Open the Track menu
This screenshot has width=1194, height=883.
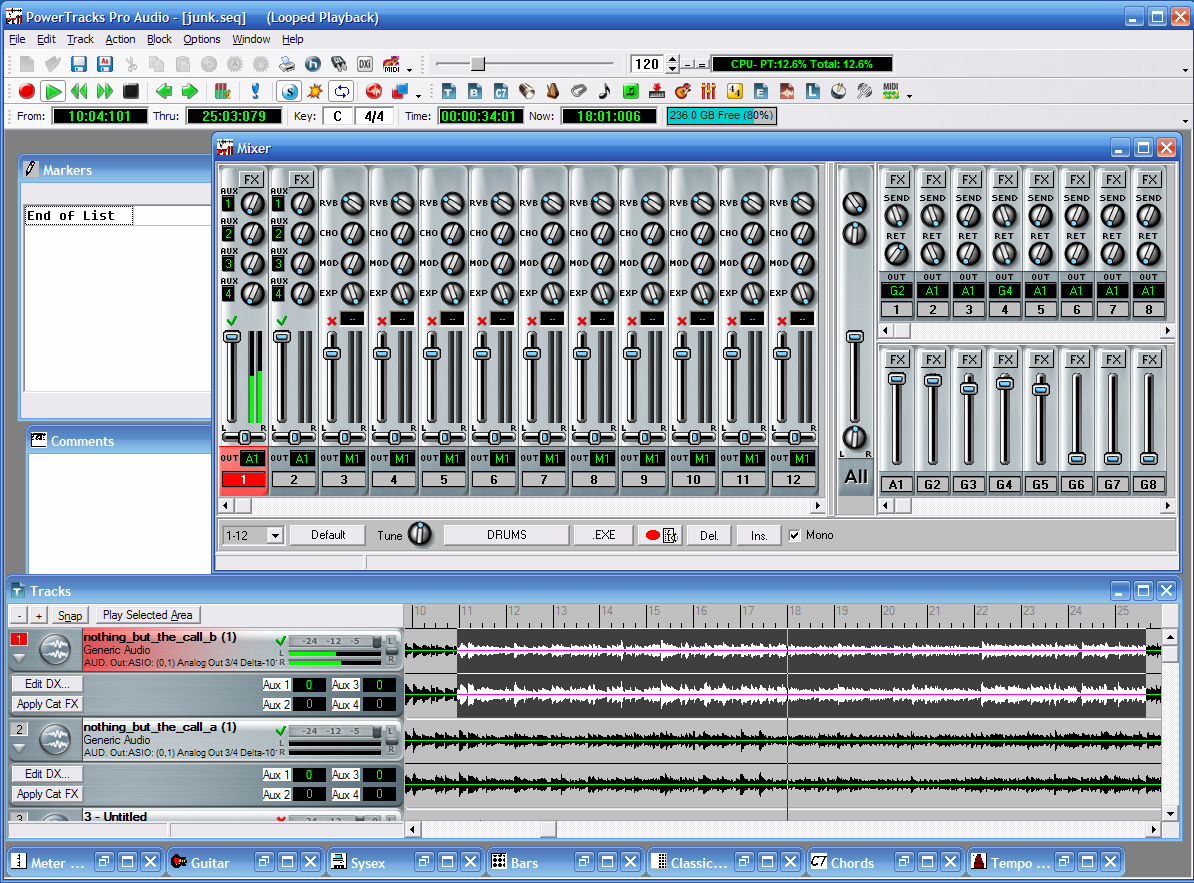click(x=80, y=39)
